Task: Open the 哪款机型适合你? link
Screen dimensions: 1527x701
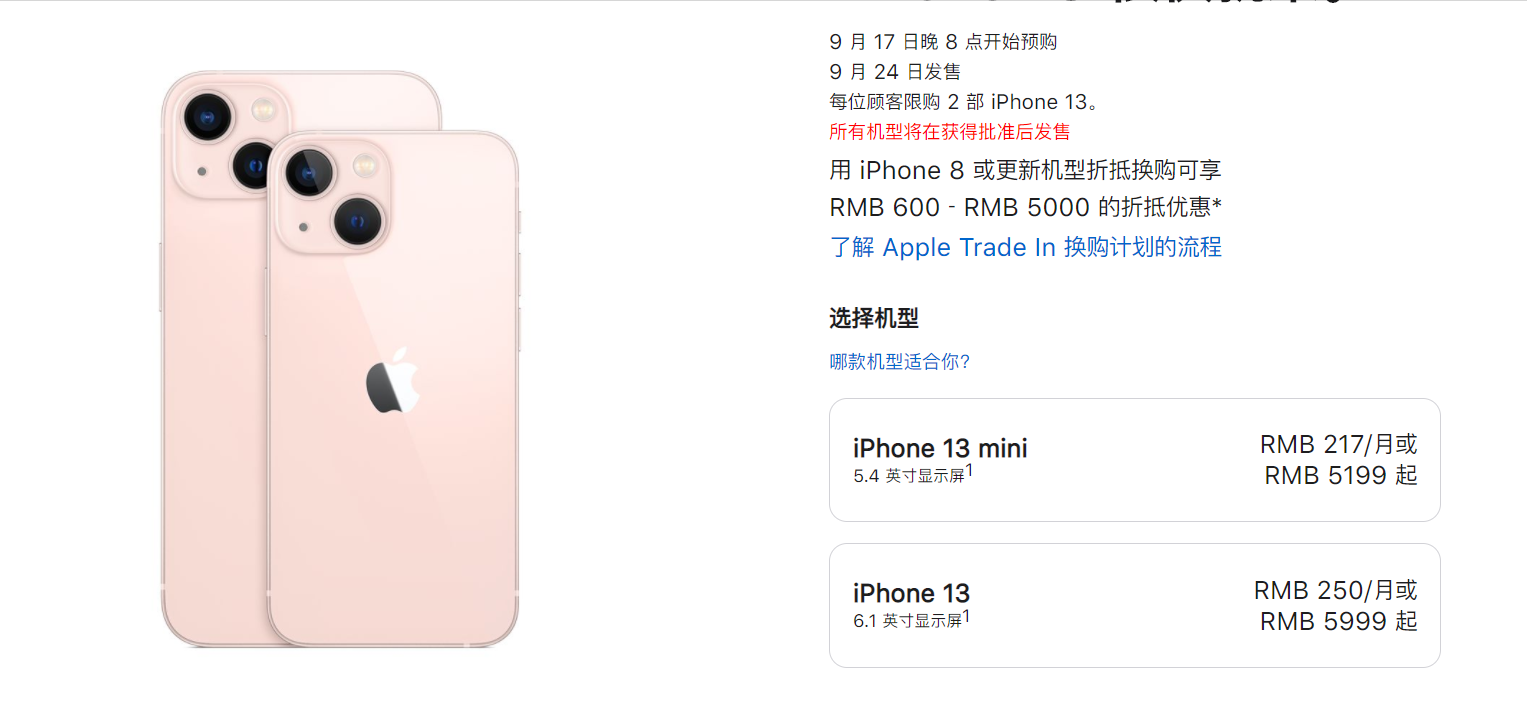Action: [900, 362]
